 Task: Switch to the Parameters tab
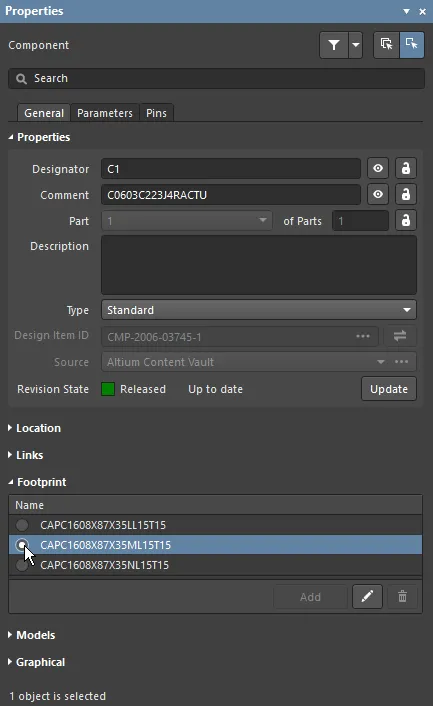105,113
